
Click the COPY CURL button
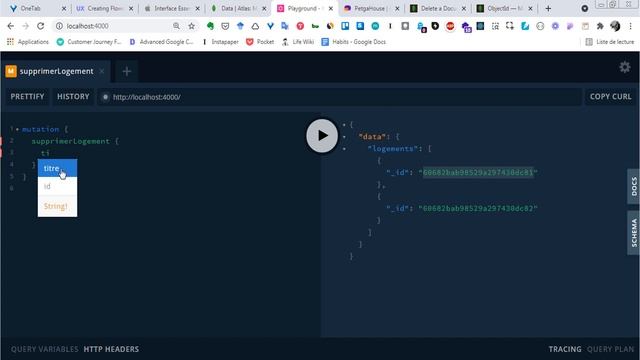click(610, 97)
